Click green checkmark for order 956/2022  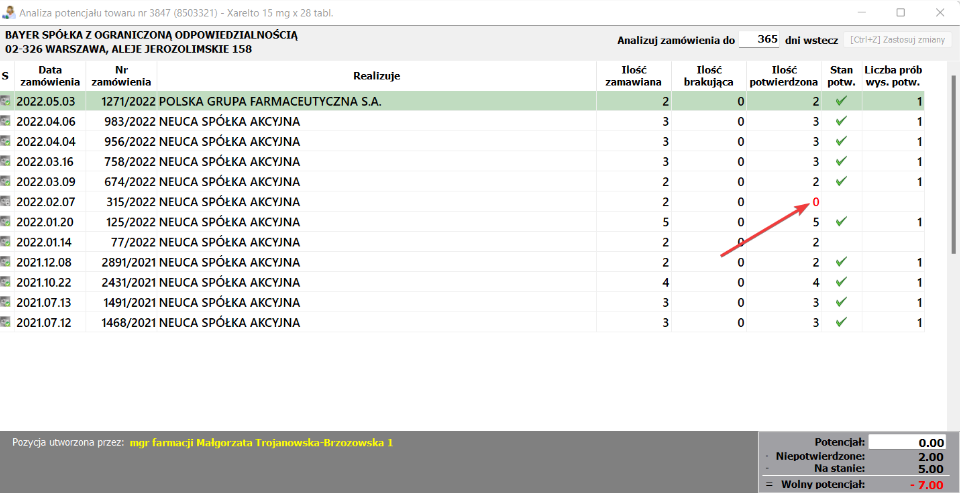841,141
